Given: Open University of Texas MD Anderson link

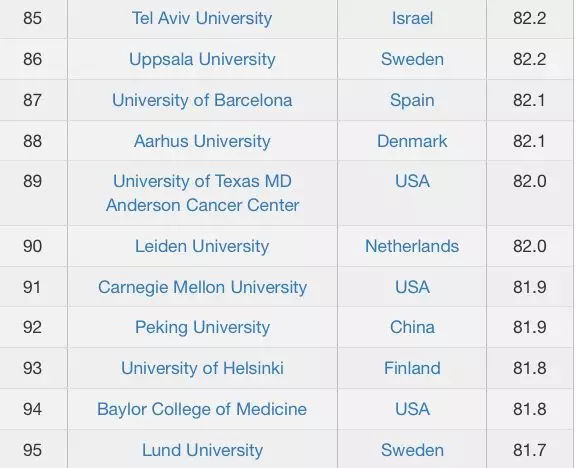Looking at the screenshot, I should [202, 193].
